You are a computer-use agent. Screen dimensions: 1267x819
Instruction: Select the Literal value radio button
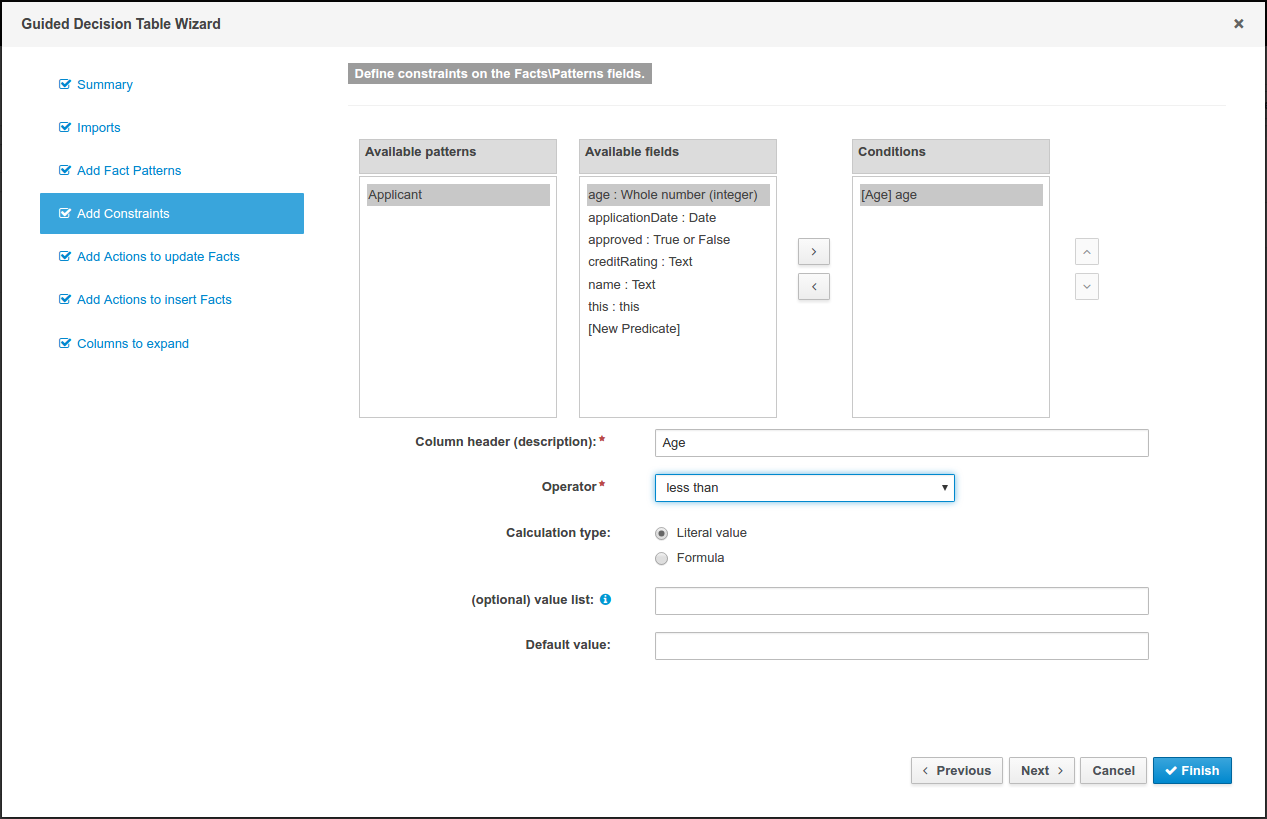tap(661, 533)
